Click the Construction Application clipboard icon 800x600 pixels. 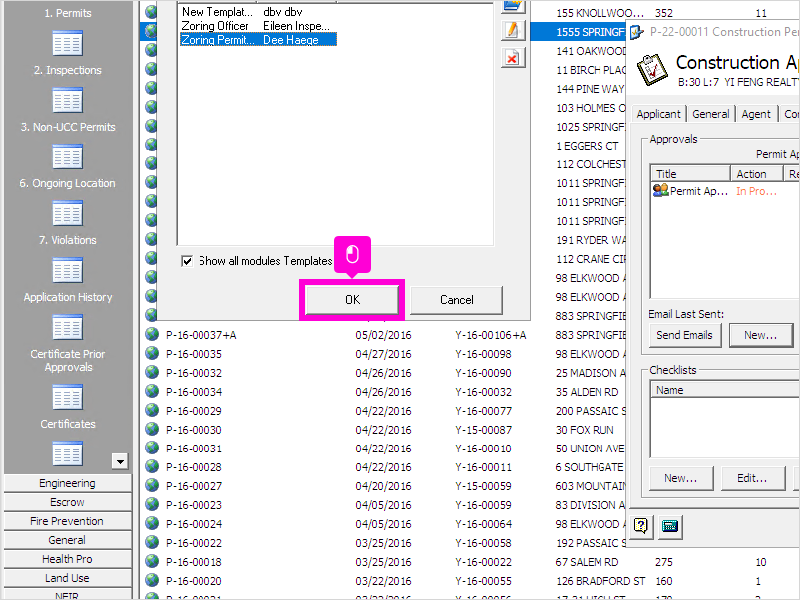click(652, 69)
